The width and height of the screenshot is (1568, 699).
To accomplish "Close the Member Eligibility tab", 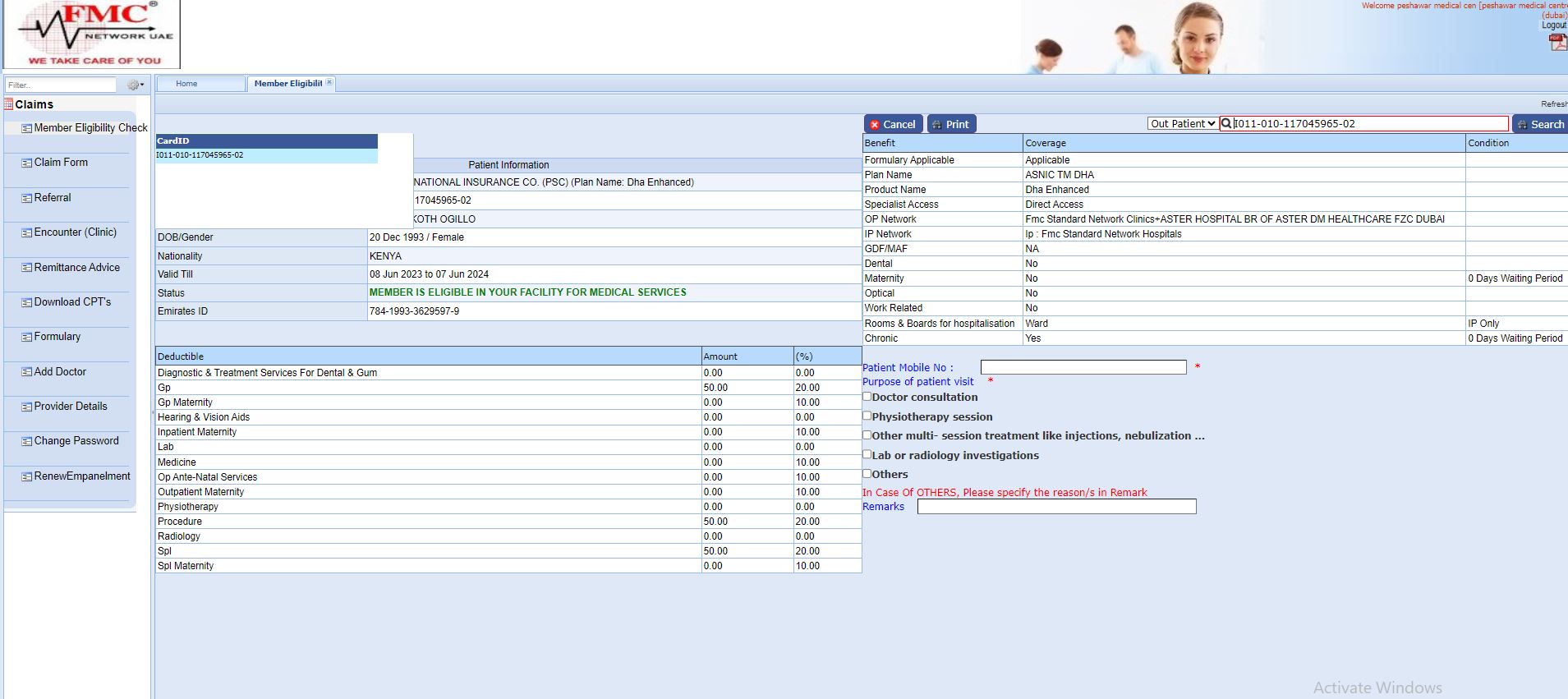I will pyautogui.click(x=329, y=82).
